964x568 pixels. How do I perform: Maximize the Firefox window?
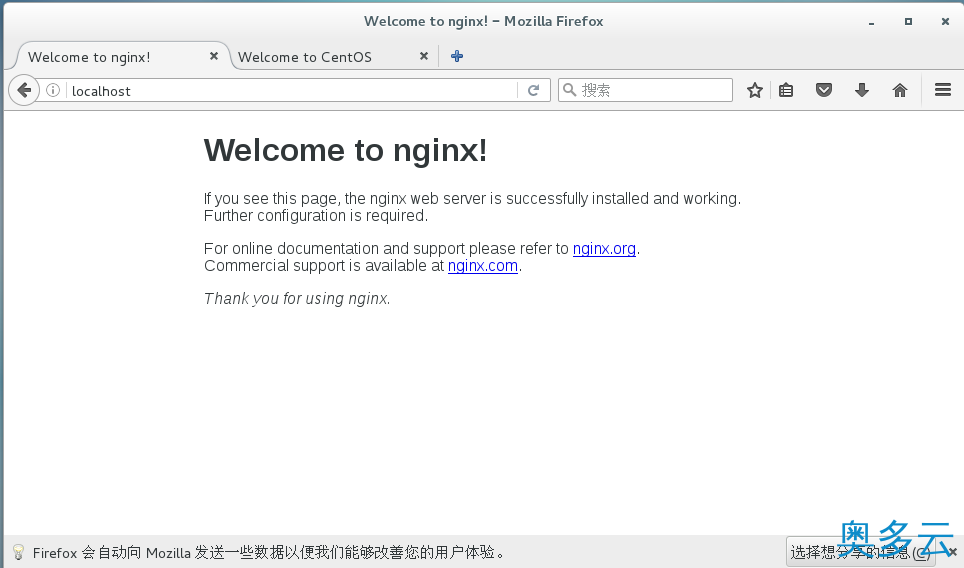[x=908, y=22]
